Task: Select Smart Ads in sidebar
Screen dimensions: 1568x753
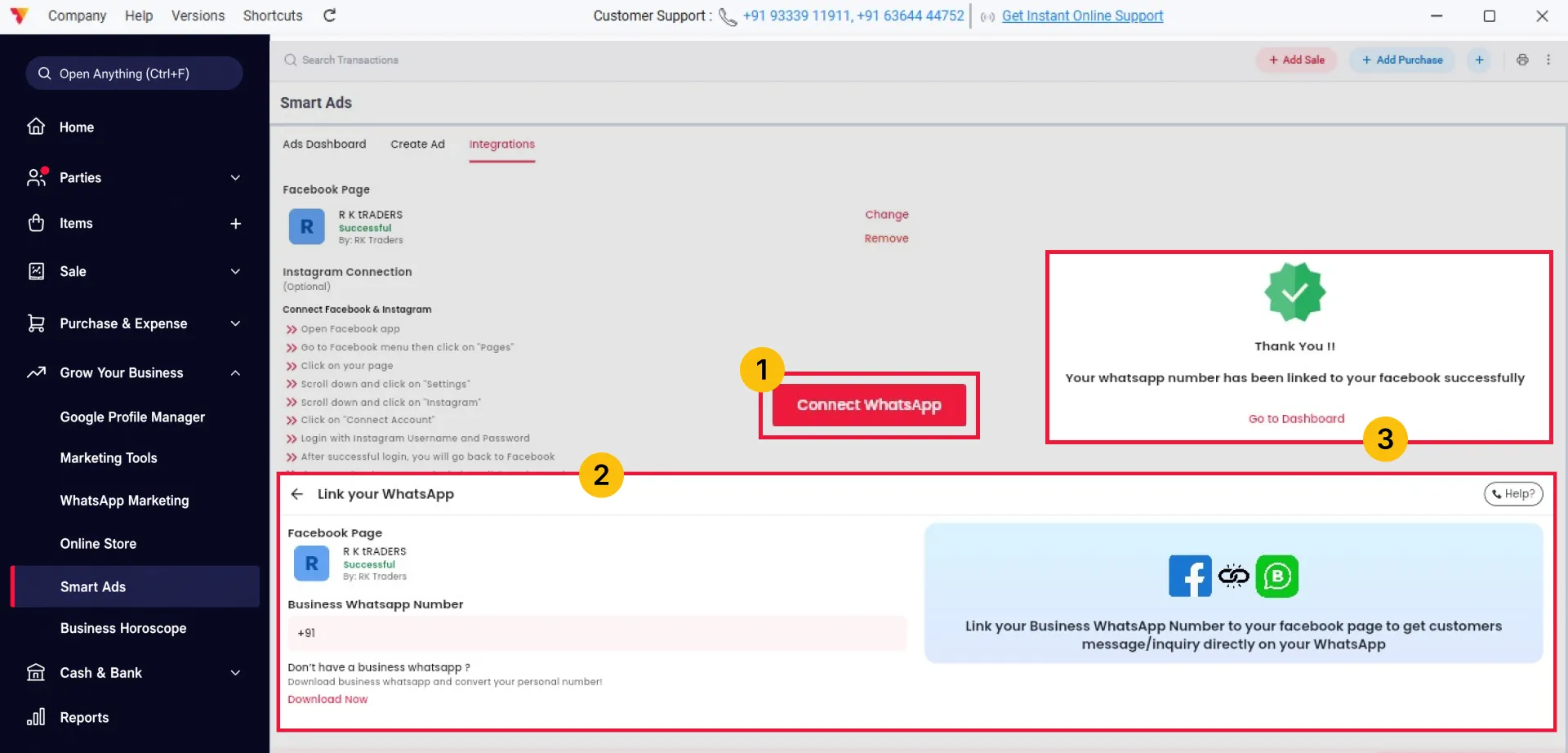Action: pyautogui.click(x=135, y=586)
